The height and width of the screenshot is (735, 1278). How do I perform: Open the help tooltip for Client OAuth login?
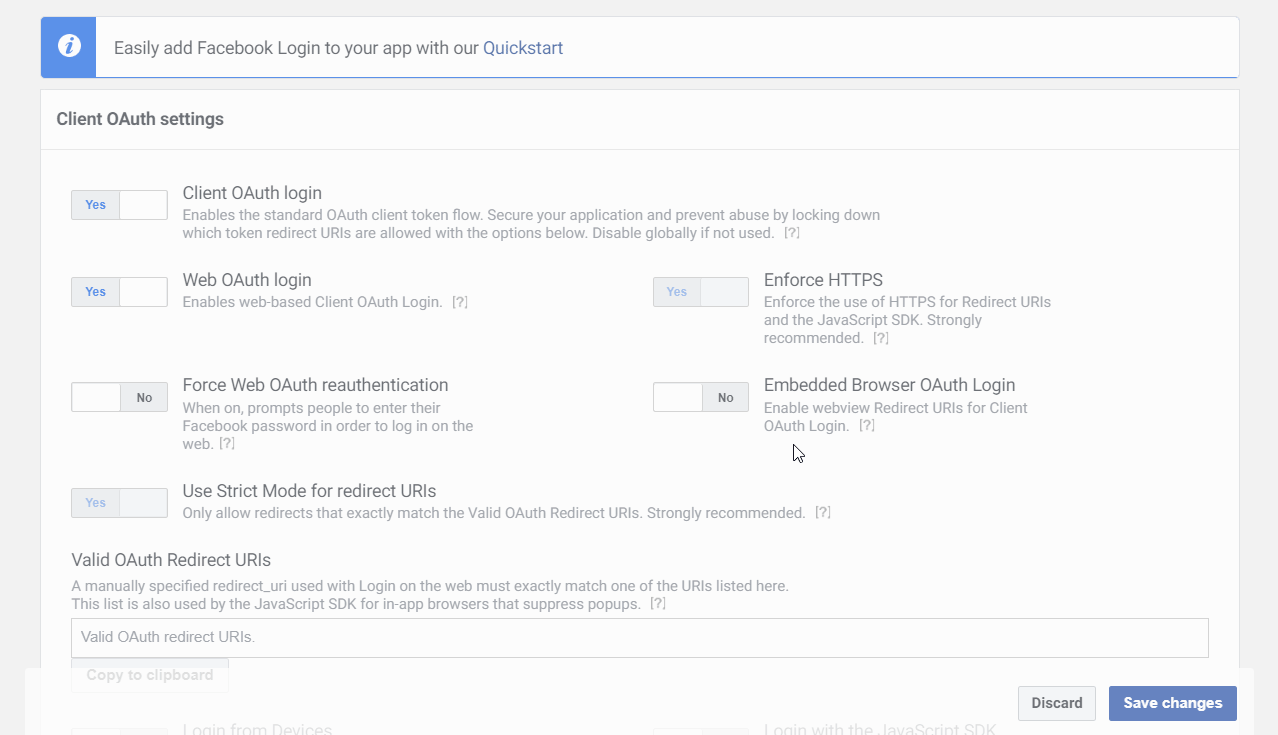[791, 233]
